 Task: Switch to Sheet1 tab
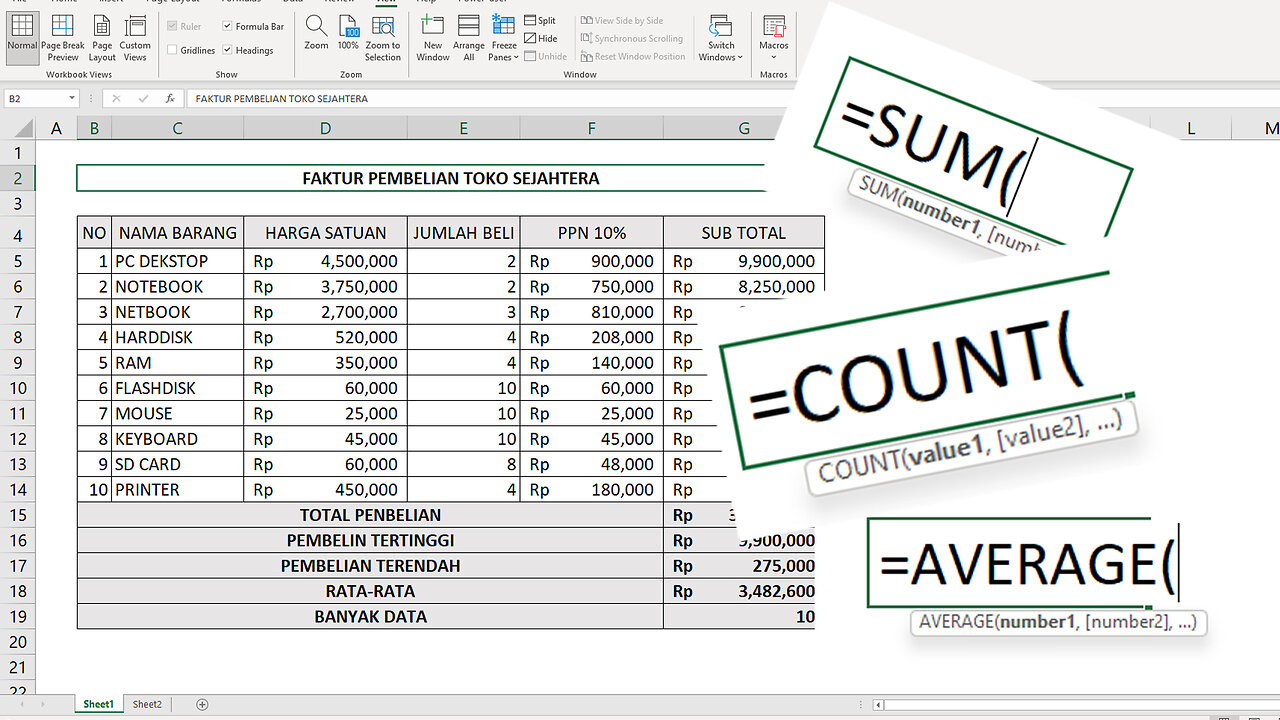pyautogui.click(x=98, y=705)
